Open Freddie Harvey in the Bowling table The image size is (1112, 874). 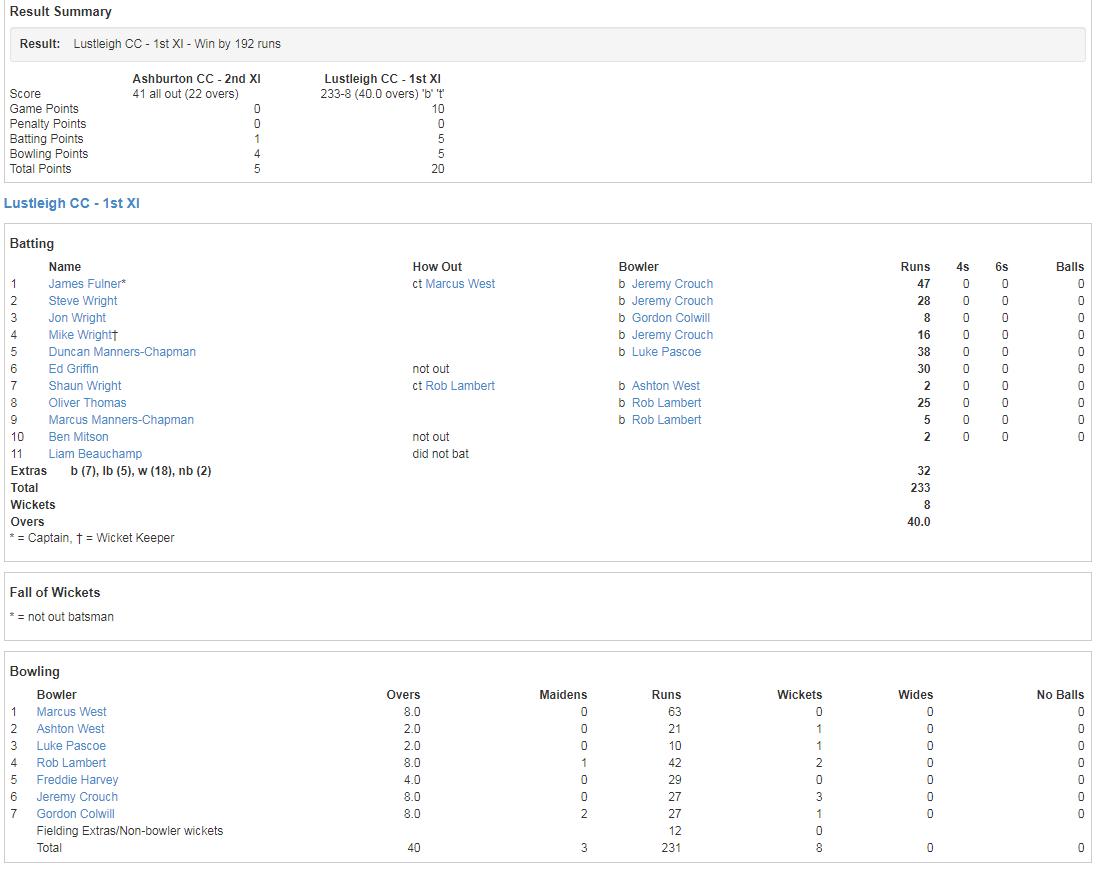coord(78,780)
